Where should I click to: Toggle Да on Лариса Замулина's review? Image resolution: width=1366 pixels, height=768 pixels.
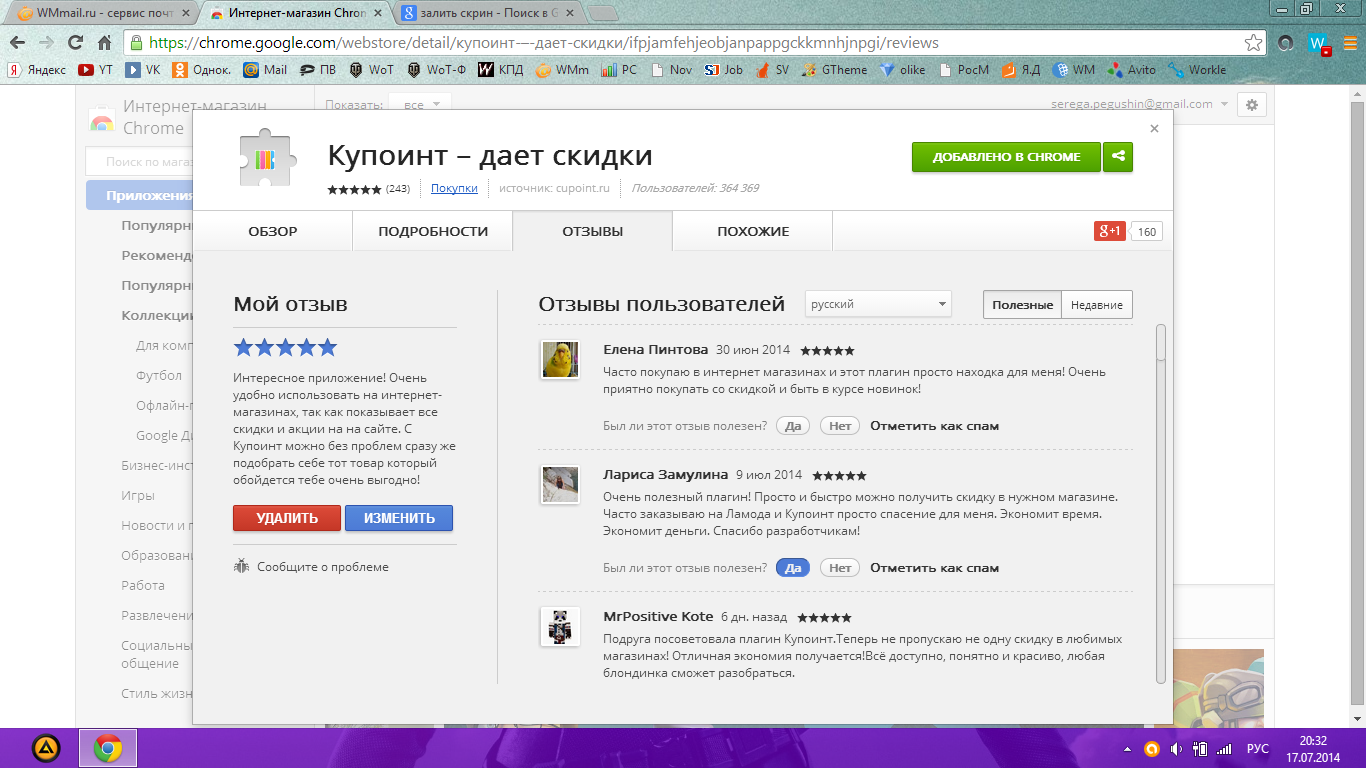point(793,568)
